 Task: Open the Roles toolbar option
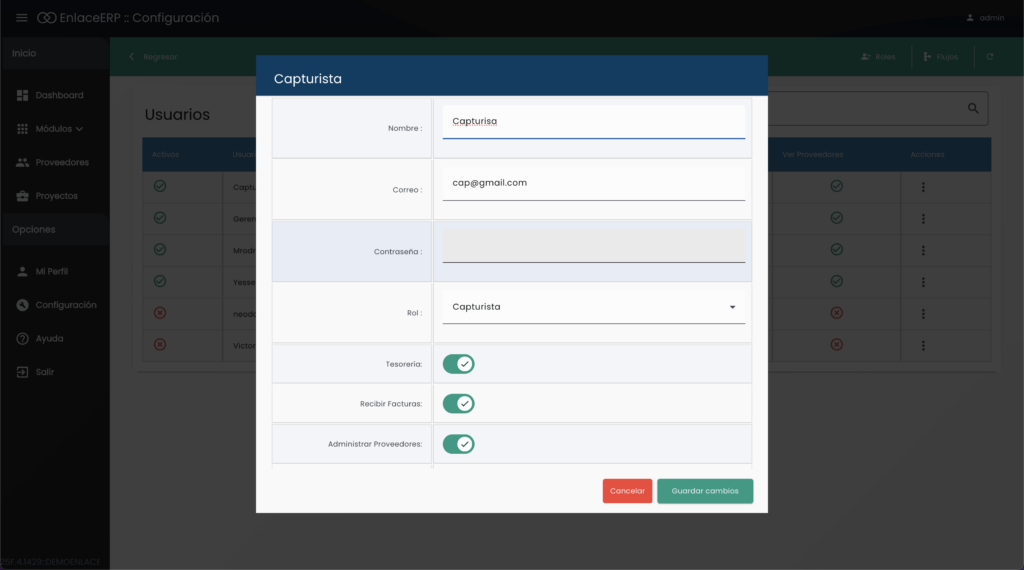(878, 57)
